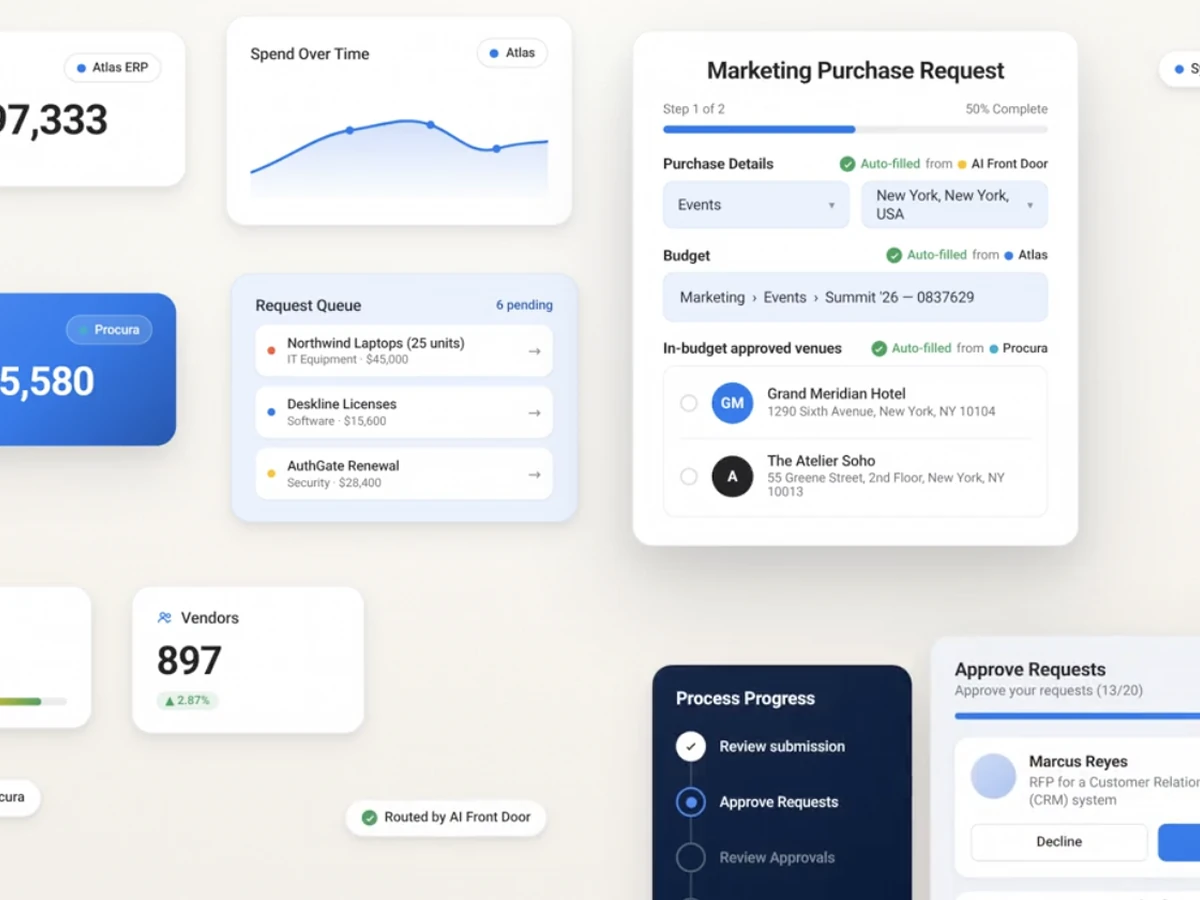Click Marcus Reyes profile avatar
Viewport: 1200px width, 900px height.
(993, 776)
